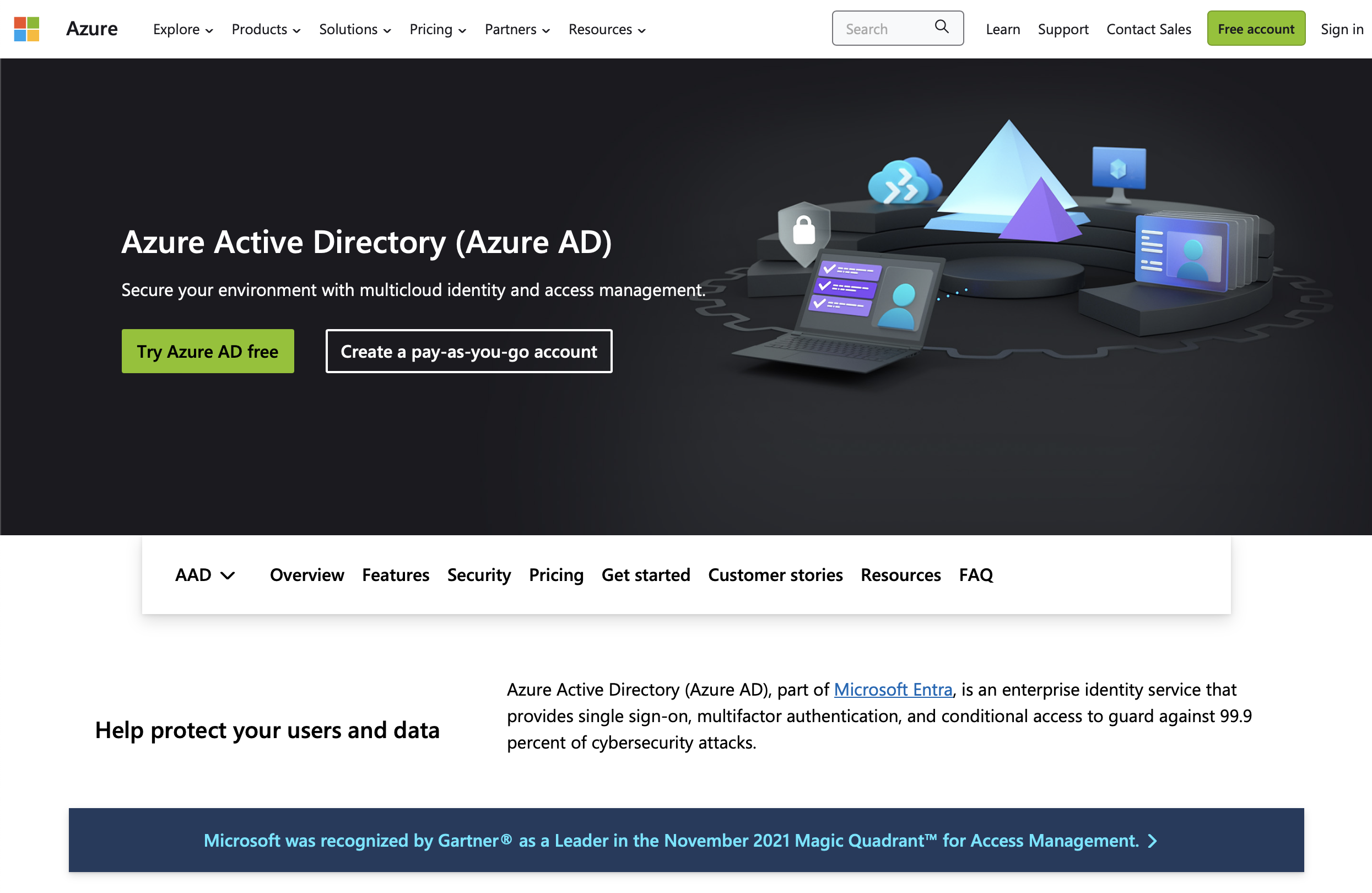Image resolution: width=1372 pixels, height=893 pixels.
Task: Open the Partners dropdown
Action: (x=517, y=29)
